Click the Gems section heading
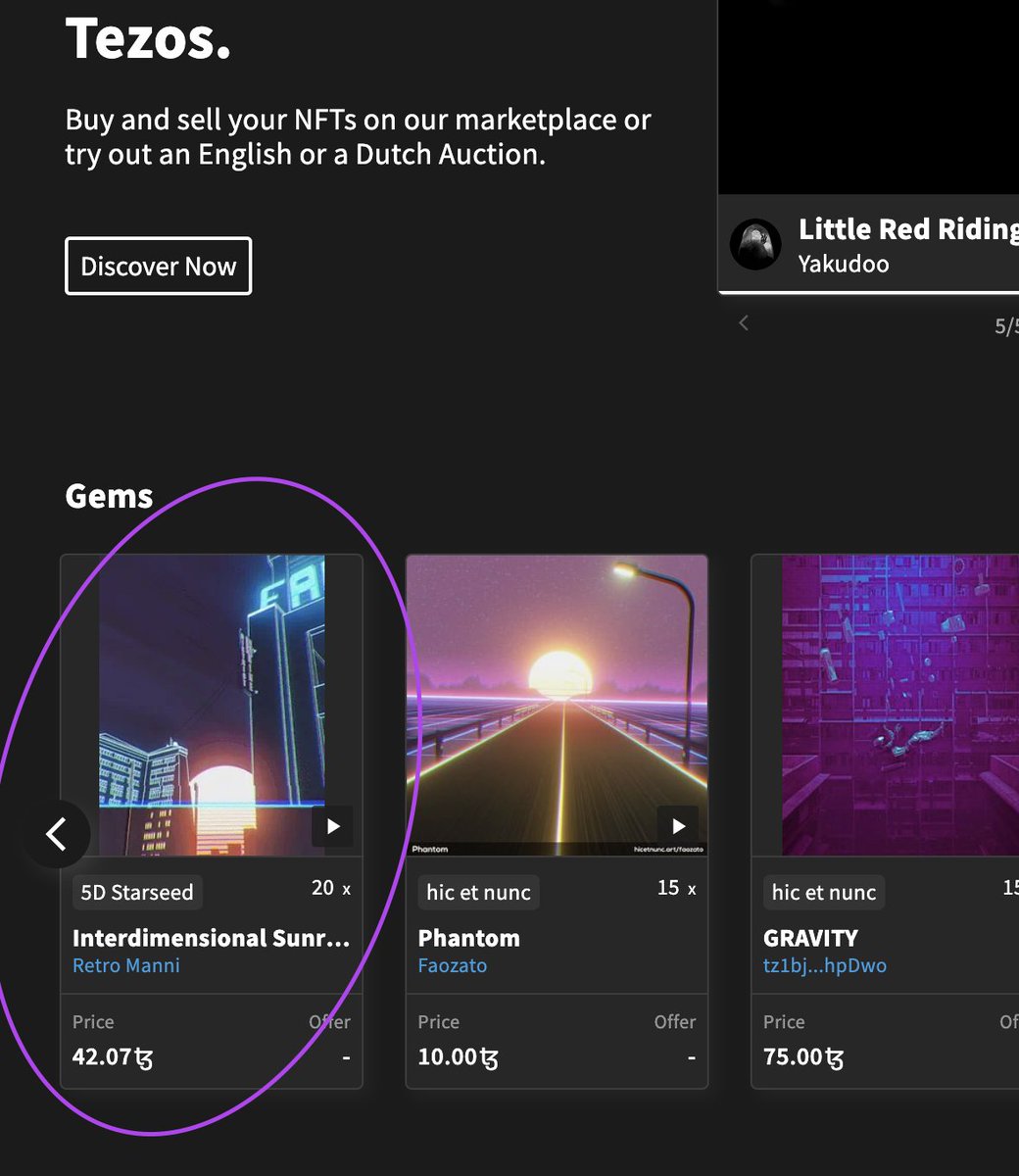 click(109, 496)
